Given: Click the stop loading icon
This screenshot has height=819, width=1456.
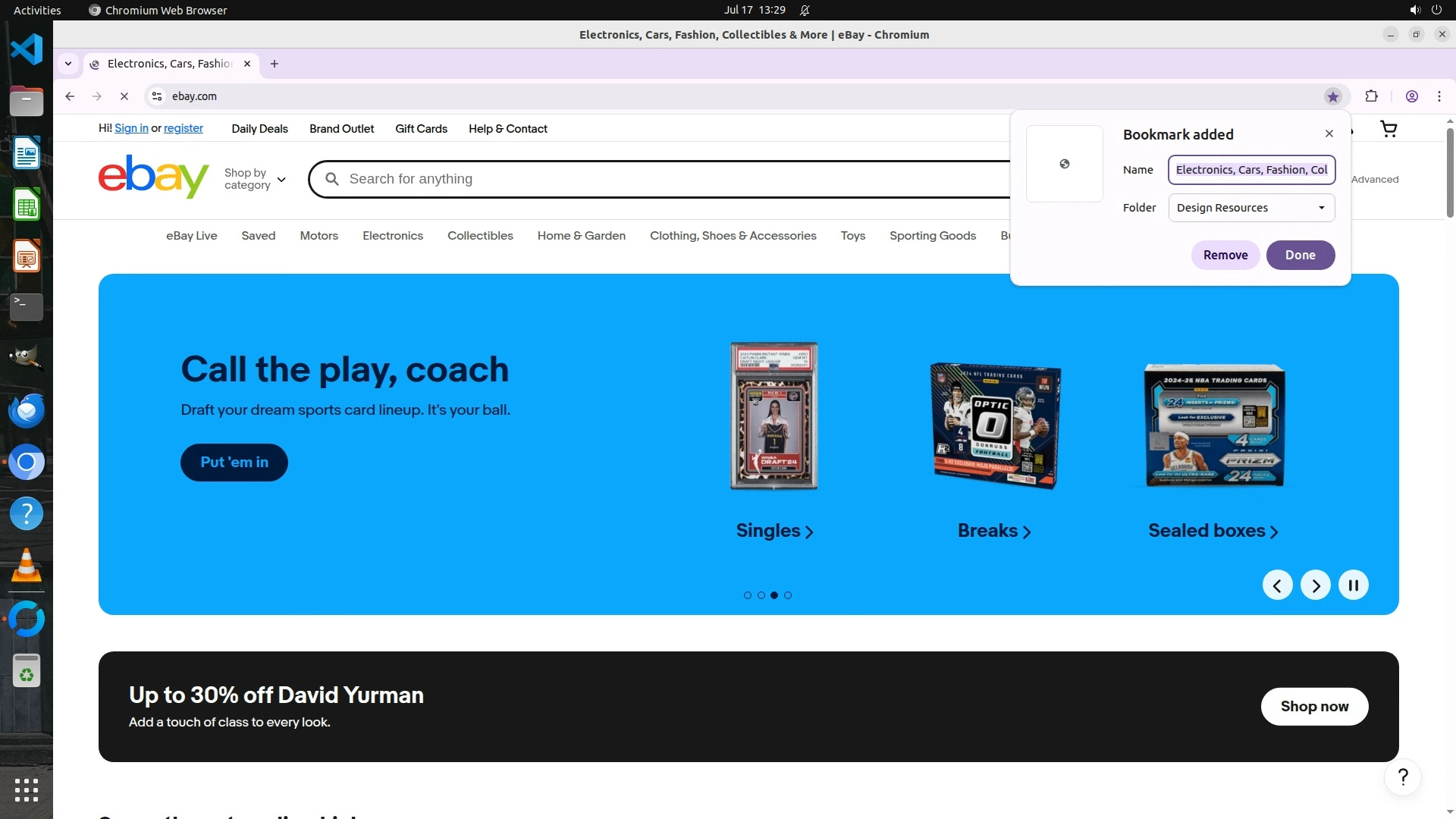Looking at the screenshot, I should (x=124, y=96).
